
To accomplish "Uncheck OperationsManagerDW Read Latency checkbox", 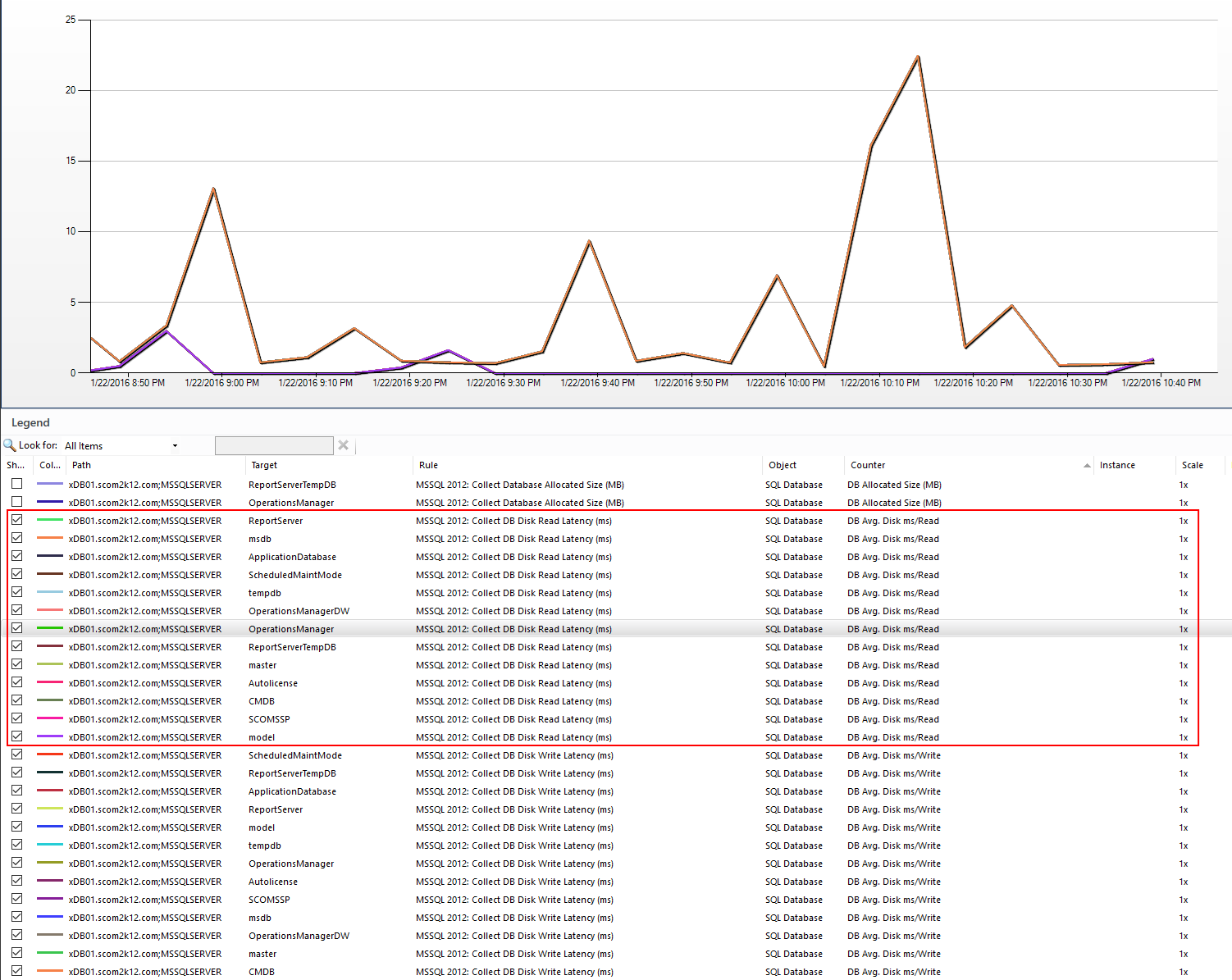I will 16,610.
